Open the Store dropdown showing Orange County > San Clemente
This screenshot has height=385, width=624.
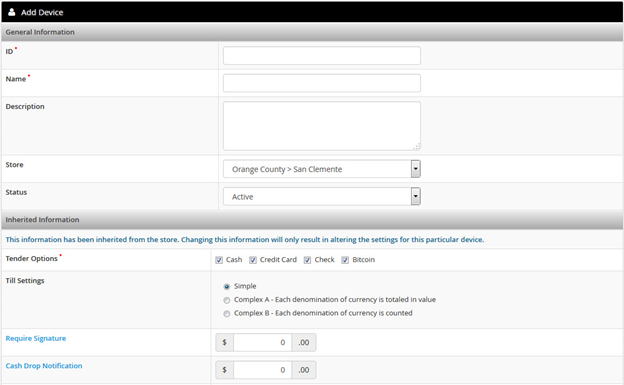click(322, 169)
